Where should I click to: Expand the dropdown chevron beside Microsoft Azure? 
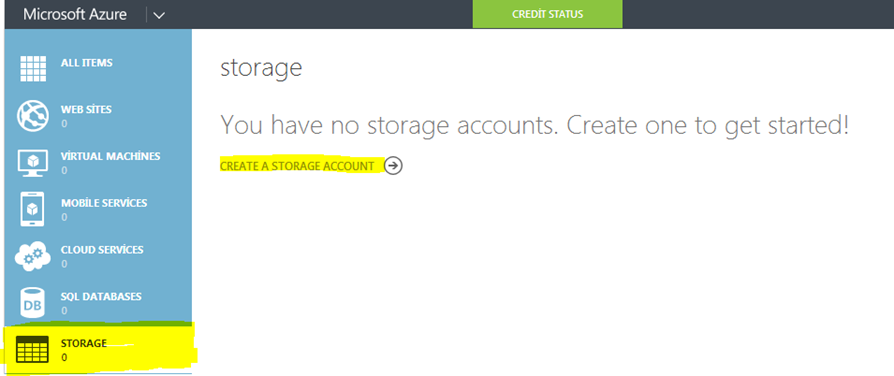pos(159,15)
